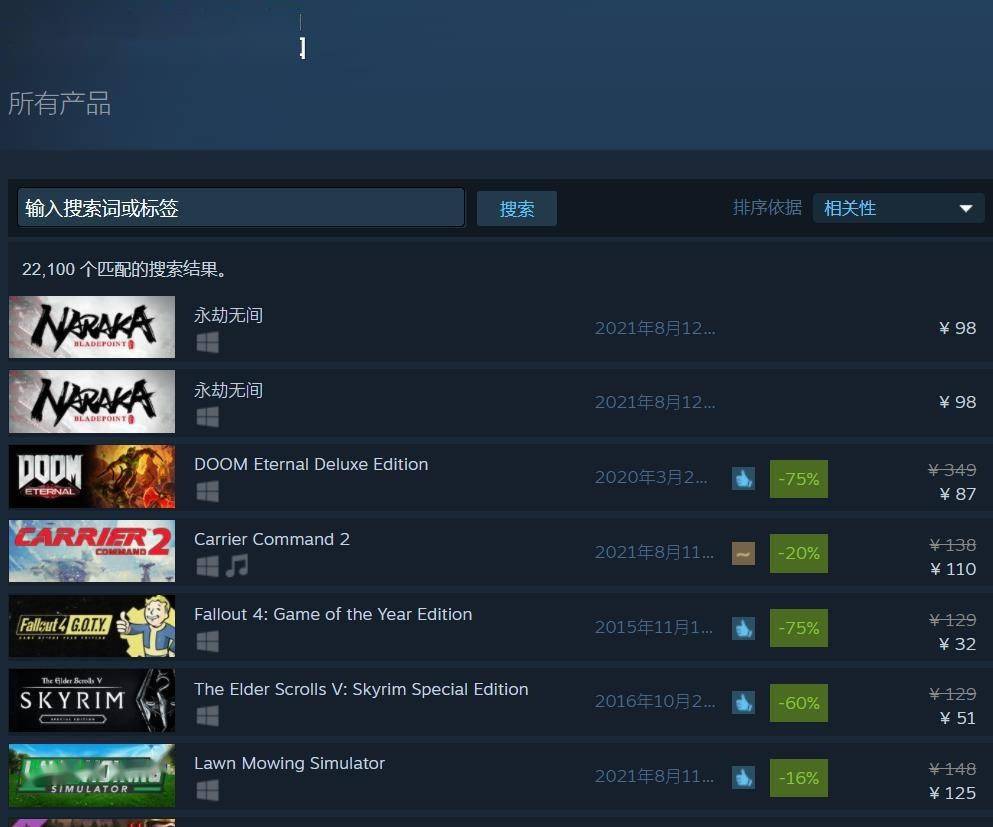The height and width of the screenshot is (827, 993).
Task: Click the thumbs-up review icon for Lawn Mowing Simulator
Action: (x=743, y=778)
